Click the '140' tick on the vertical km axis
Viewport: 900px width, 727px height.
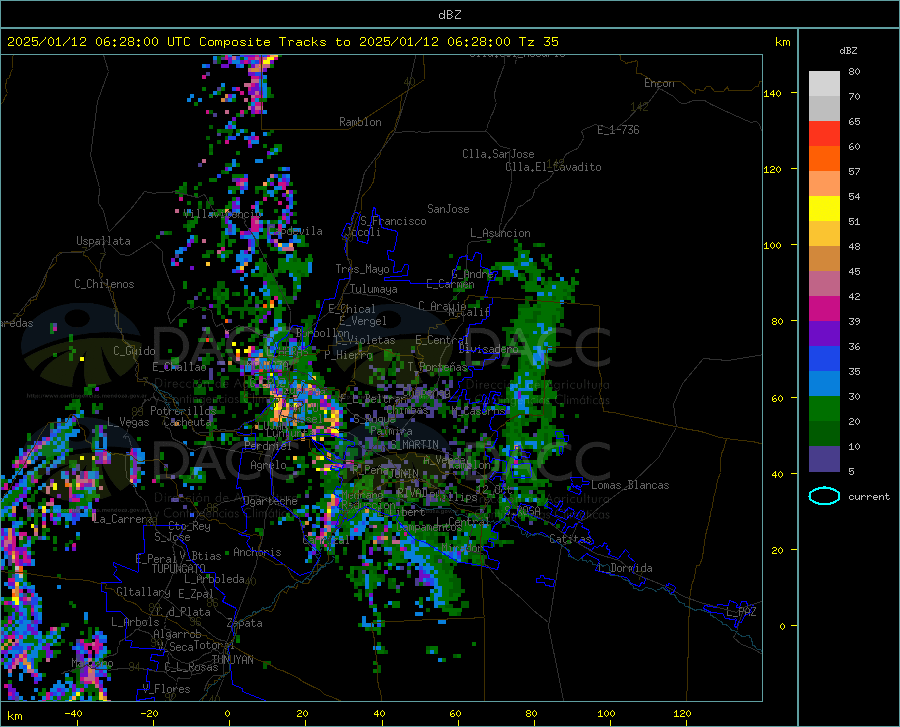(x=772, y=93)
